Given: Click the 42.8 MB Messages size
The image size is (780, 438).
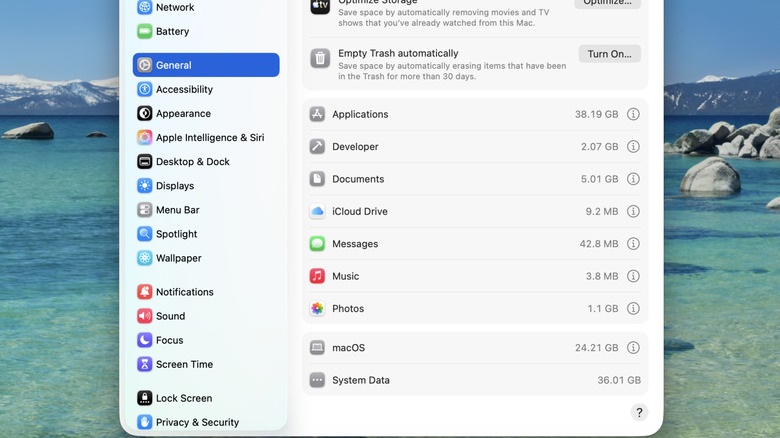Looking at the screenshot, I should (599, 243).
